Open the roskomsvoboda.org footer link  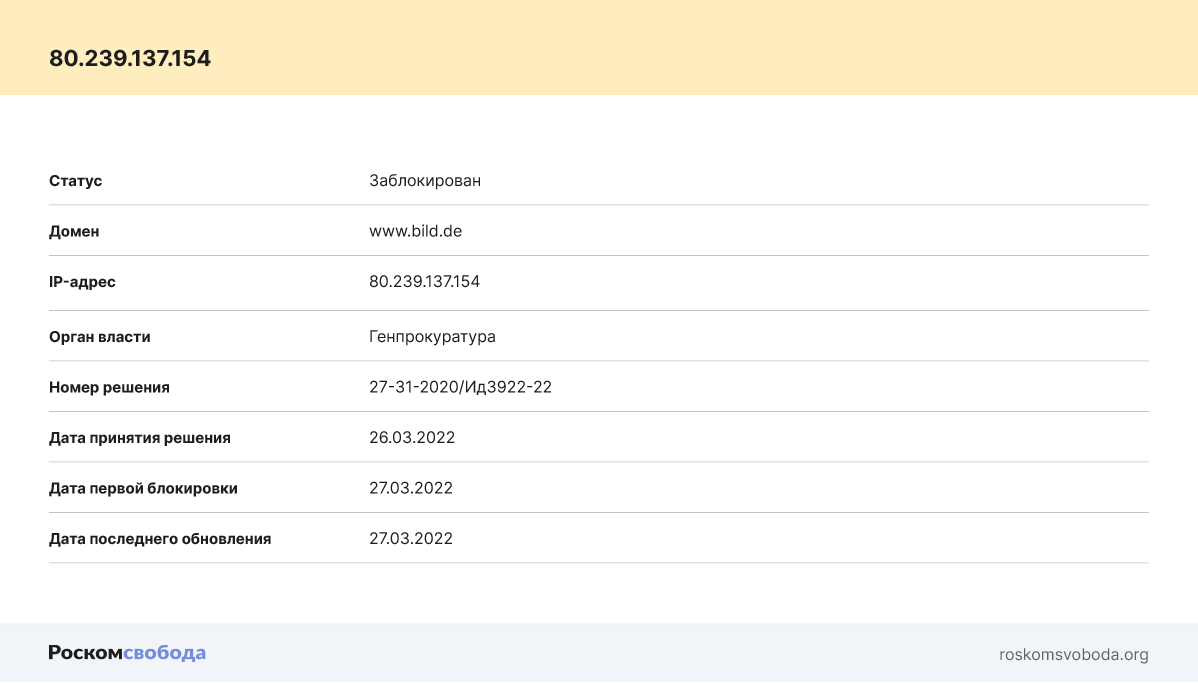(1073, 655)
